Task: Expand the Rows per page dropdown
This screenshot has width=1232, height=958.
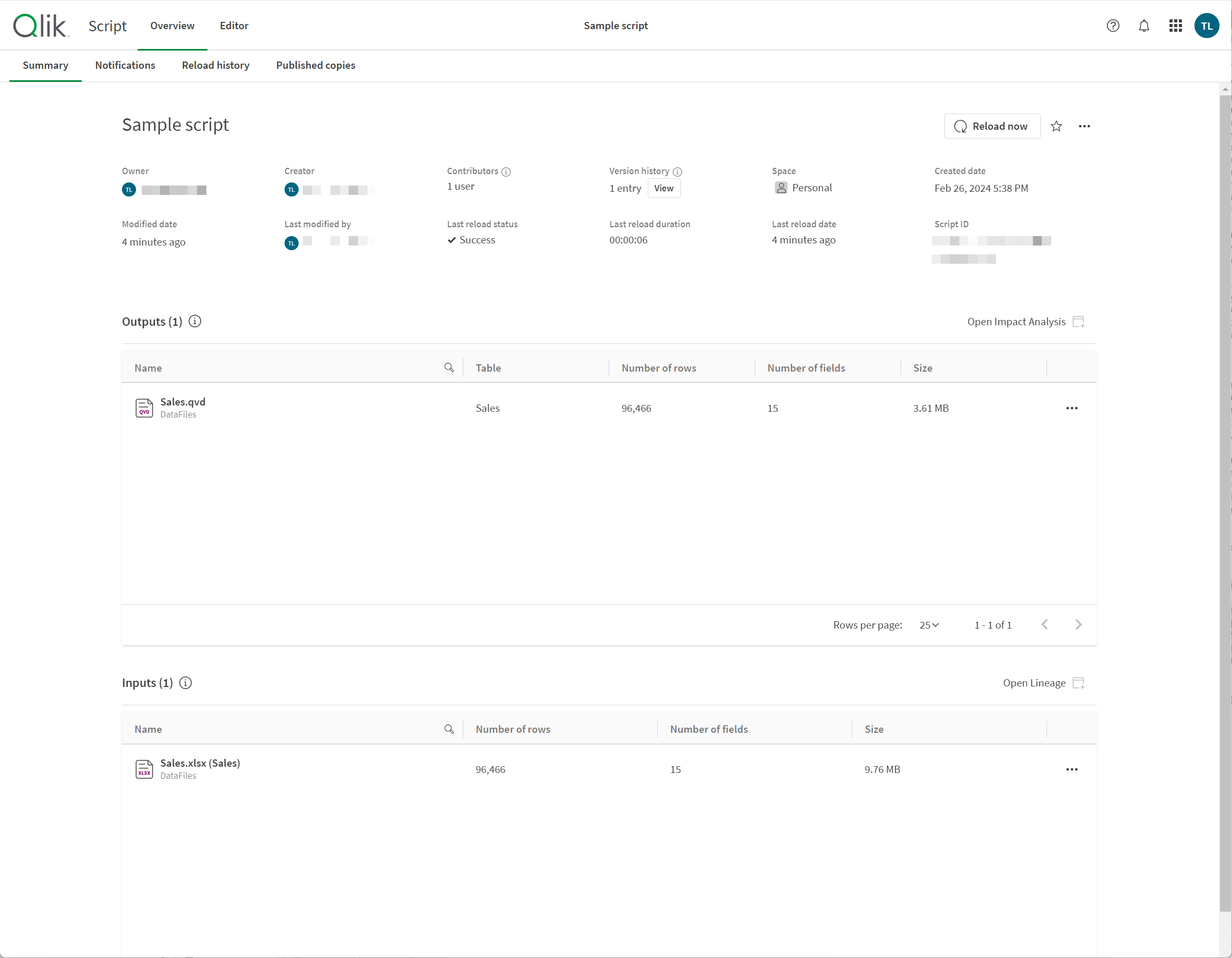Action: [x=928, y=624]
